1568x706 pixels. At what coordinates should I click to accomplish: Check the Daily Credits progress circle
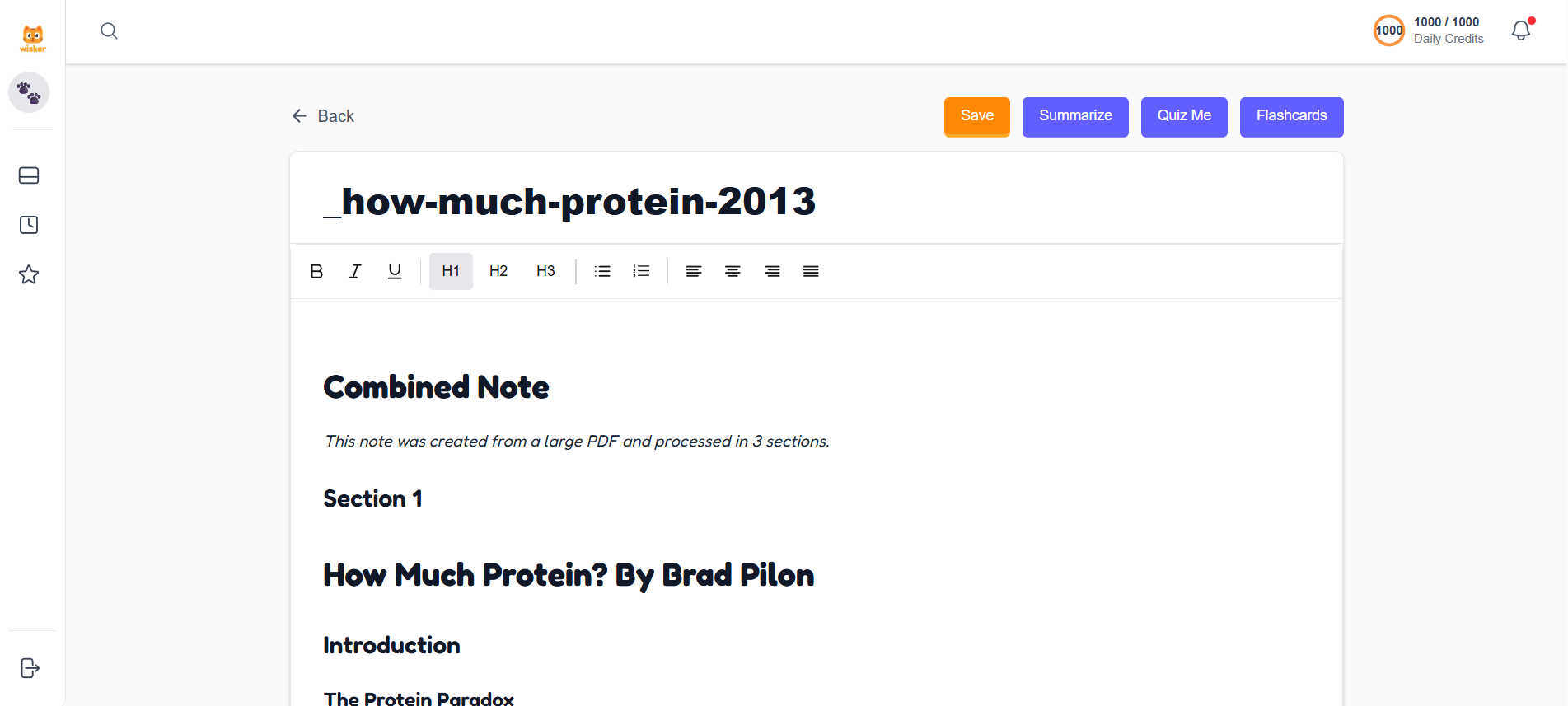click(1388, 30)
